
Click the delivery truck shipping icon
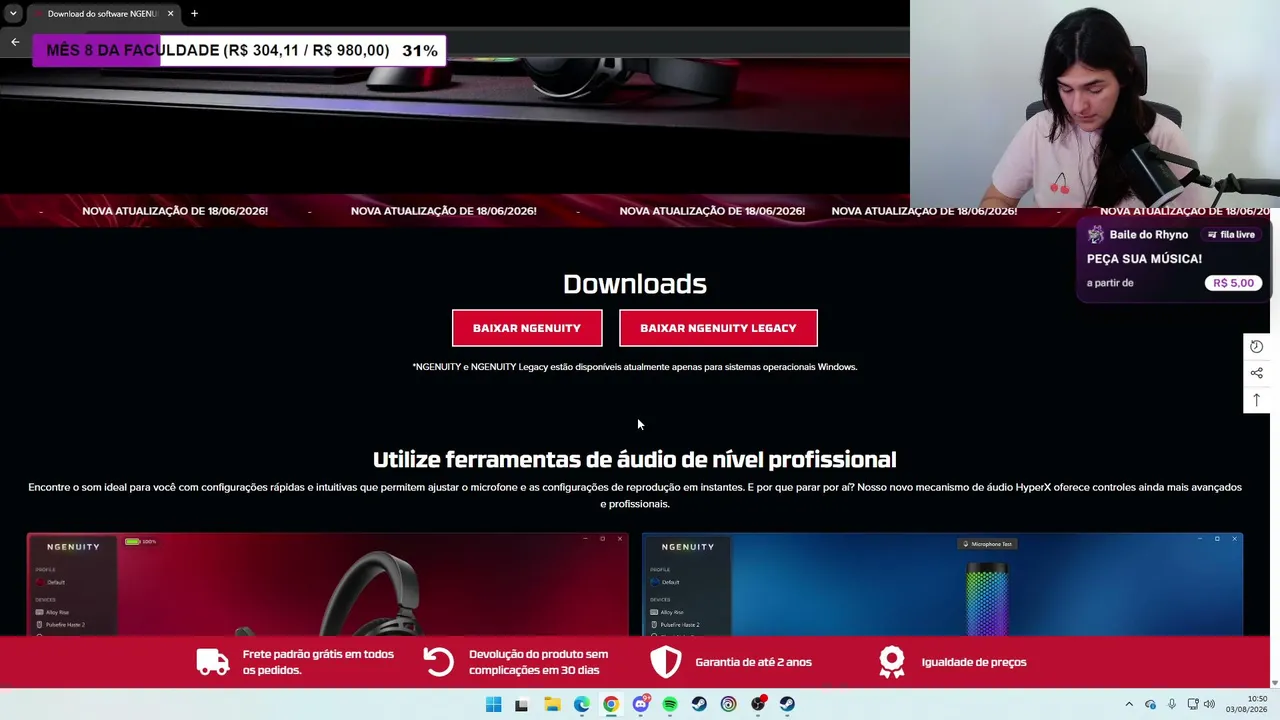pyautogui.click(x=212, y=662)
